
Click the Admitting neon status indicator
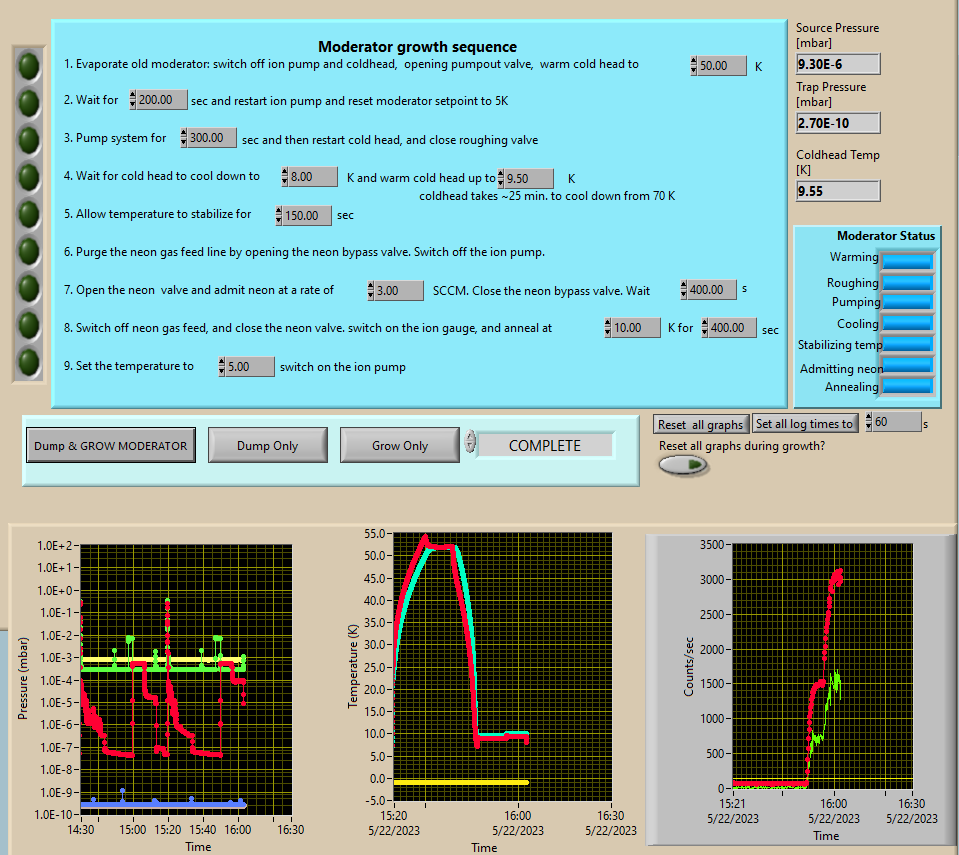[907, 367]
